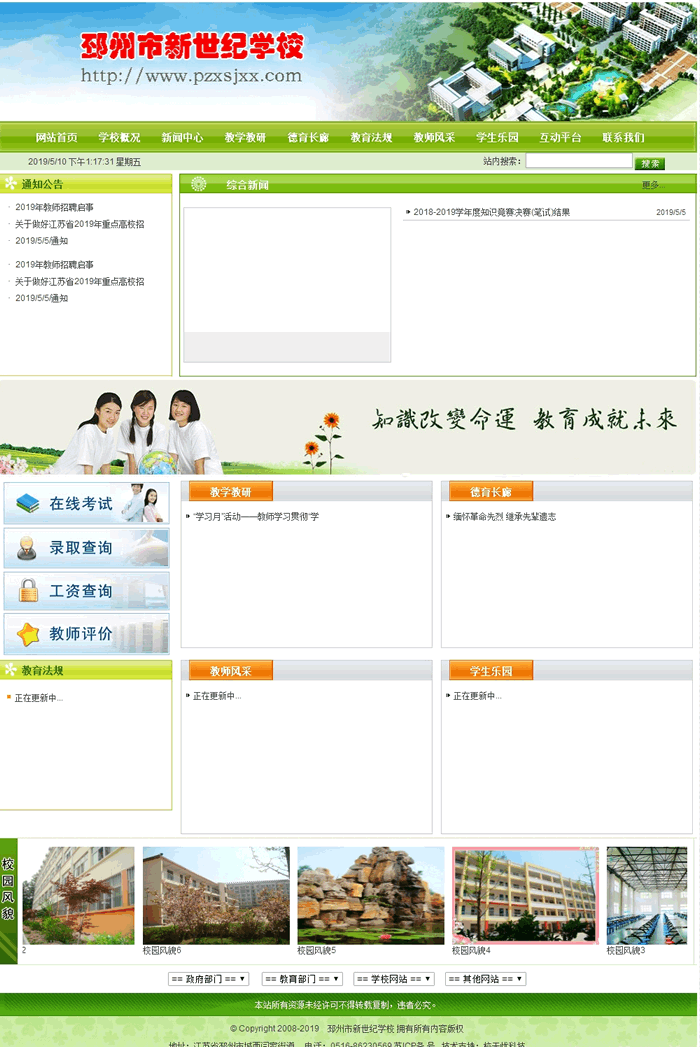Click the 教师风采 orange section tab
This screenshot has height=1047, width=700.
pos(230,670)
